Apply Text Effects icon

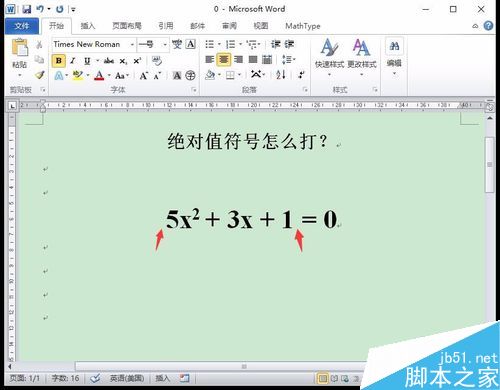point(59,76)
